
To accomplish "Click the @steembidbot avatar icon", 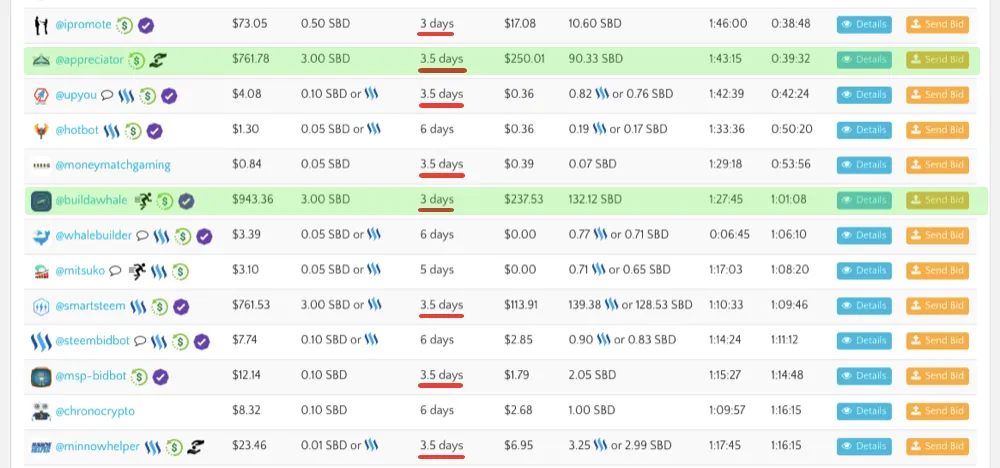I will (41, 342).
